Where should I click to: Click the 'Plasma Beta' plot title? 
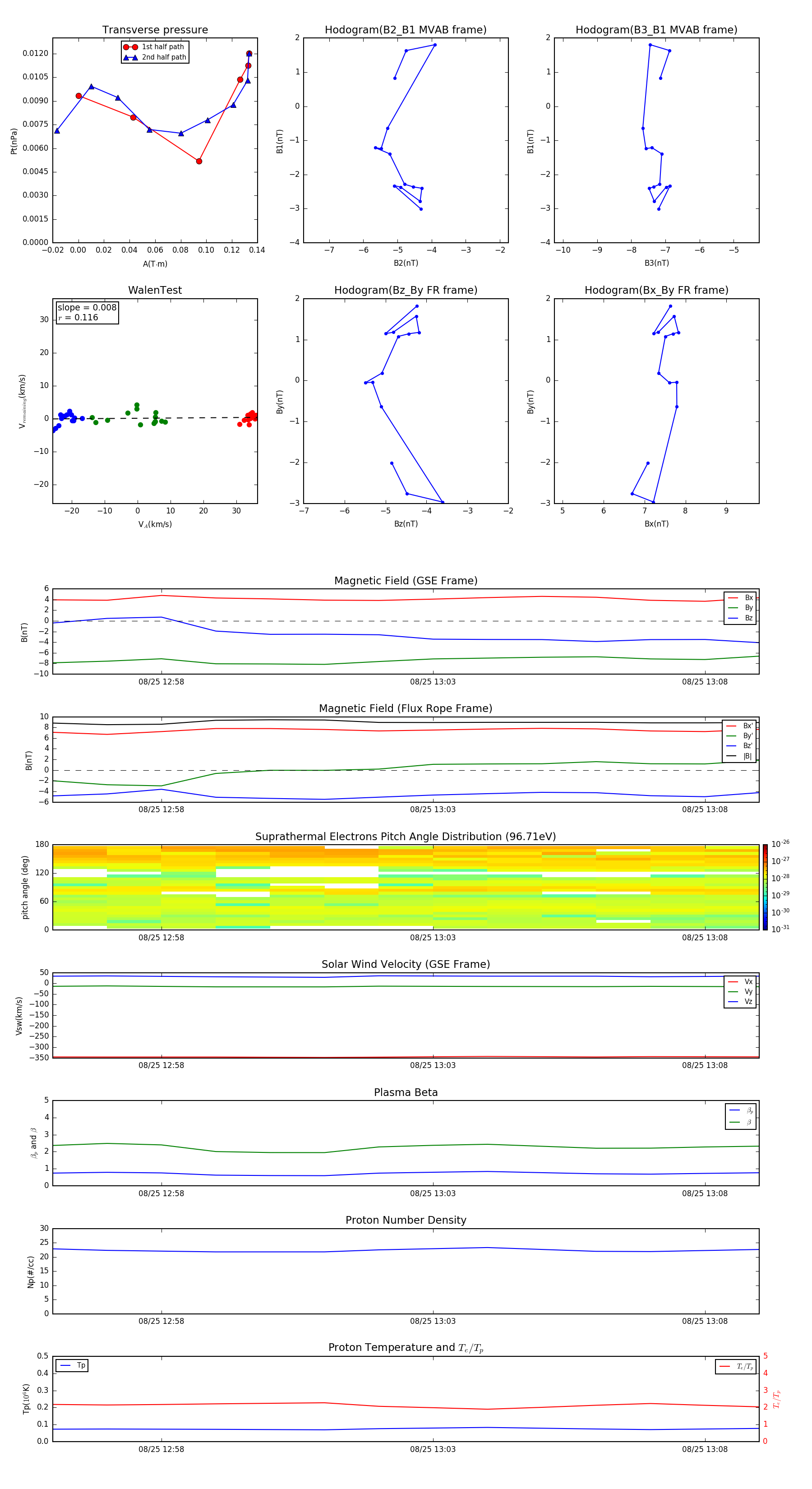pos(406,1092)
